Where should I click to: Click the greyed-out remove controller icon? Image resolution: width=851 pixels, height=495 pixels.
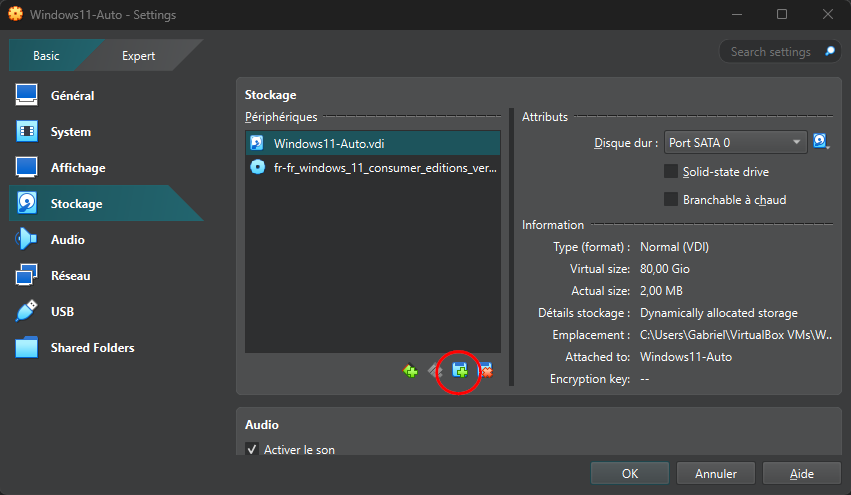coord(435,371)
